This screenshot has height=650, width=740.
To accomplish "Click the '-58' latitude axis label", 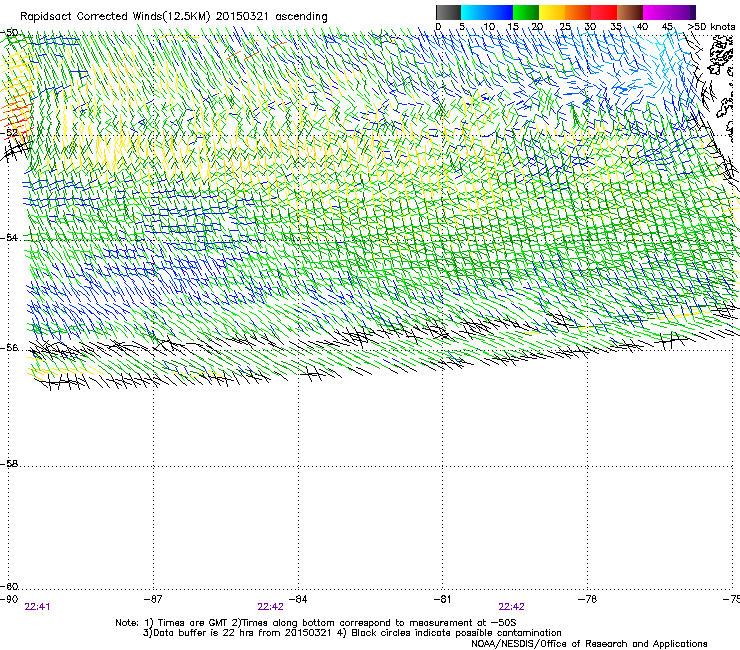I will click(10, 464).
